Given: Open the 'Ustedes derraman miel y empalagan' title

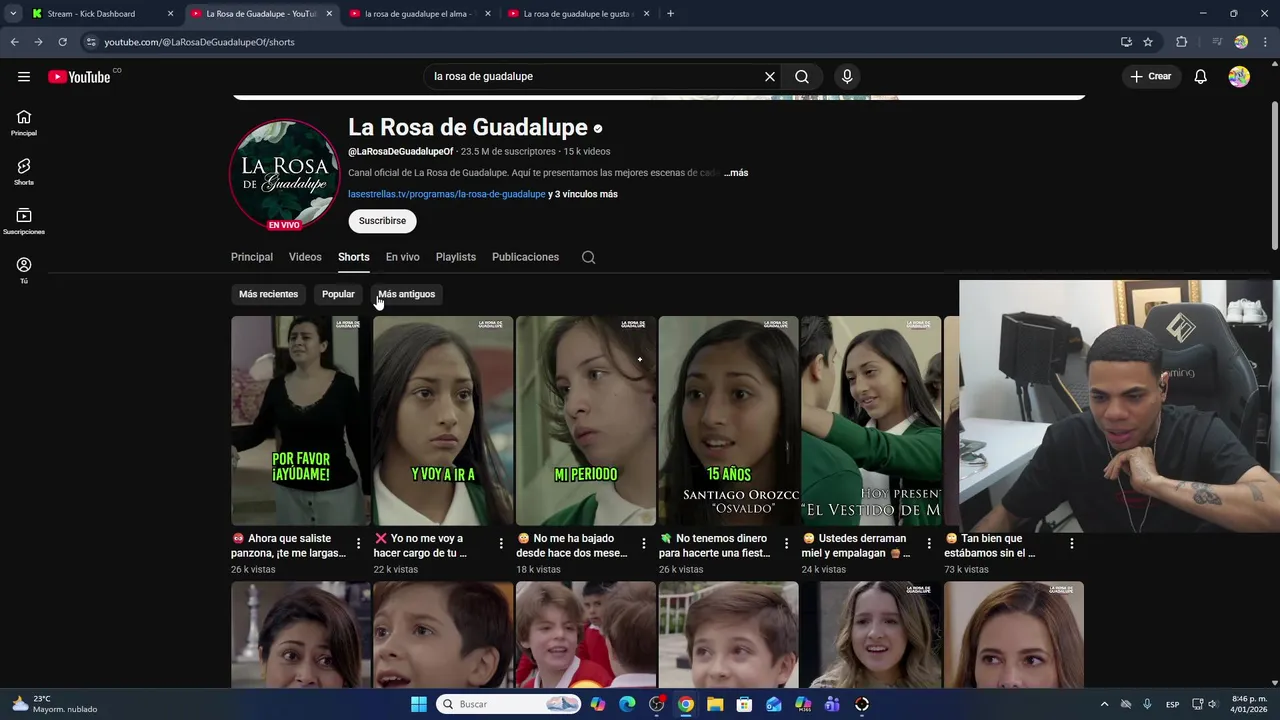Looking at the screenshot, I should tap(856, 545).
